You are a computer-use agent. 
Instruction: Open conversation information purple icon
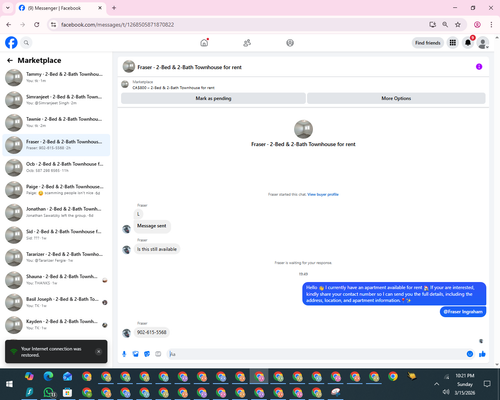(x=479, y=67)
